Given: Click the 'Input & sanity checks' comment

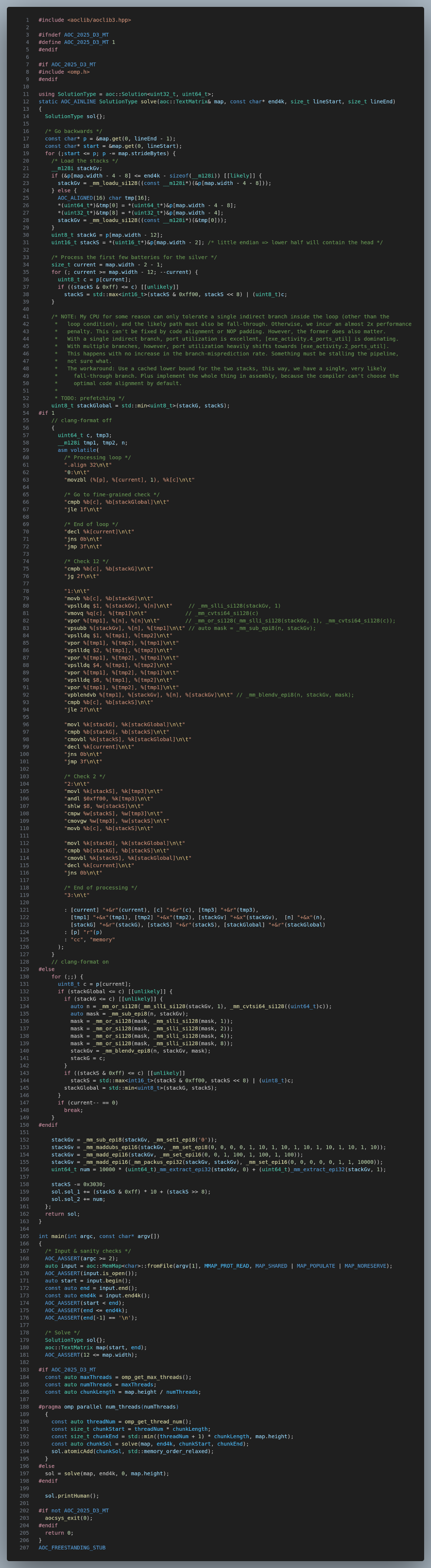Looking at the screenshot, I should 88,1251.
